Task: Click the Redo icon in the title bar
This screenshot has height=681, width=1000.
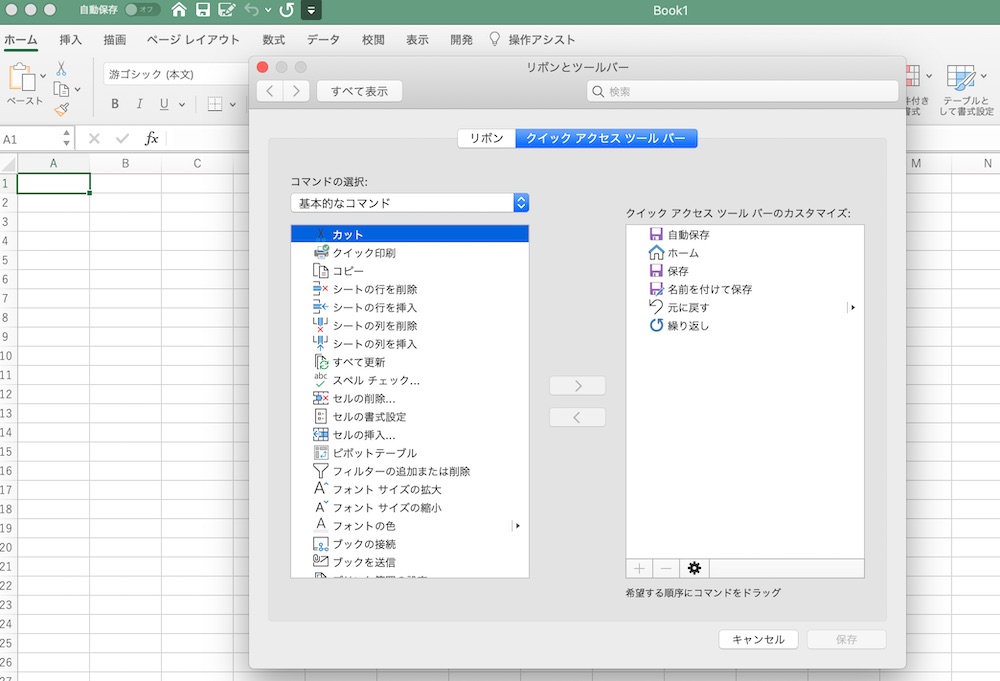Action: click(286, 10)
